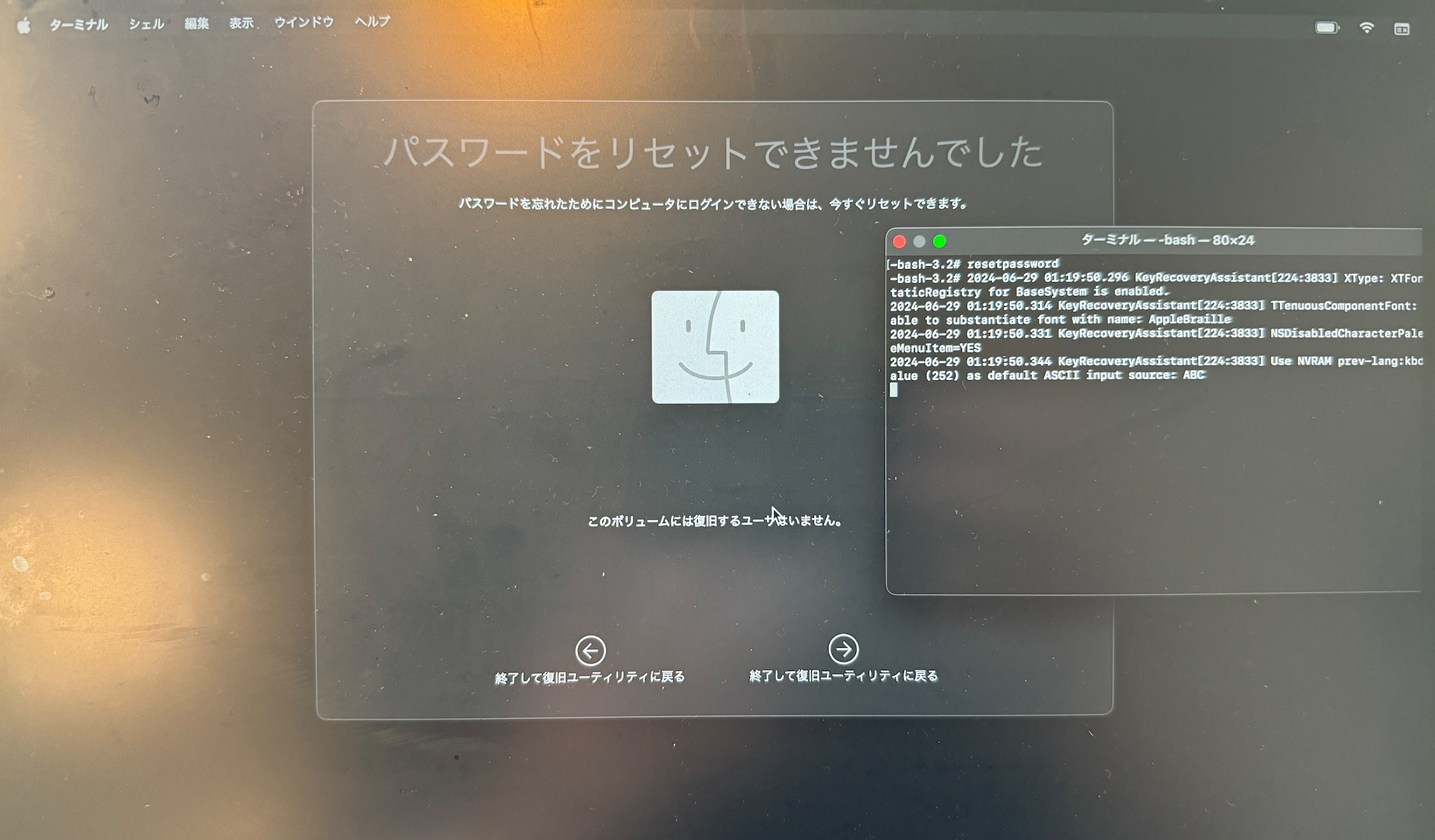Click the Apple logo menu
The width and height of the screenshot is (1435, 840).
[24, 26]
